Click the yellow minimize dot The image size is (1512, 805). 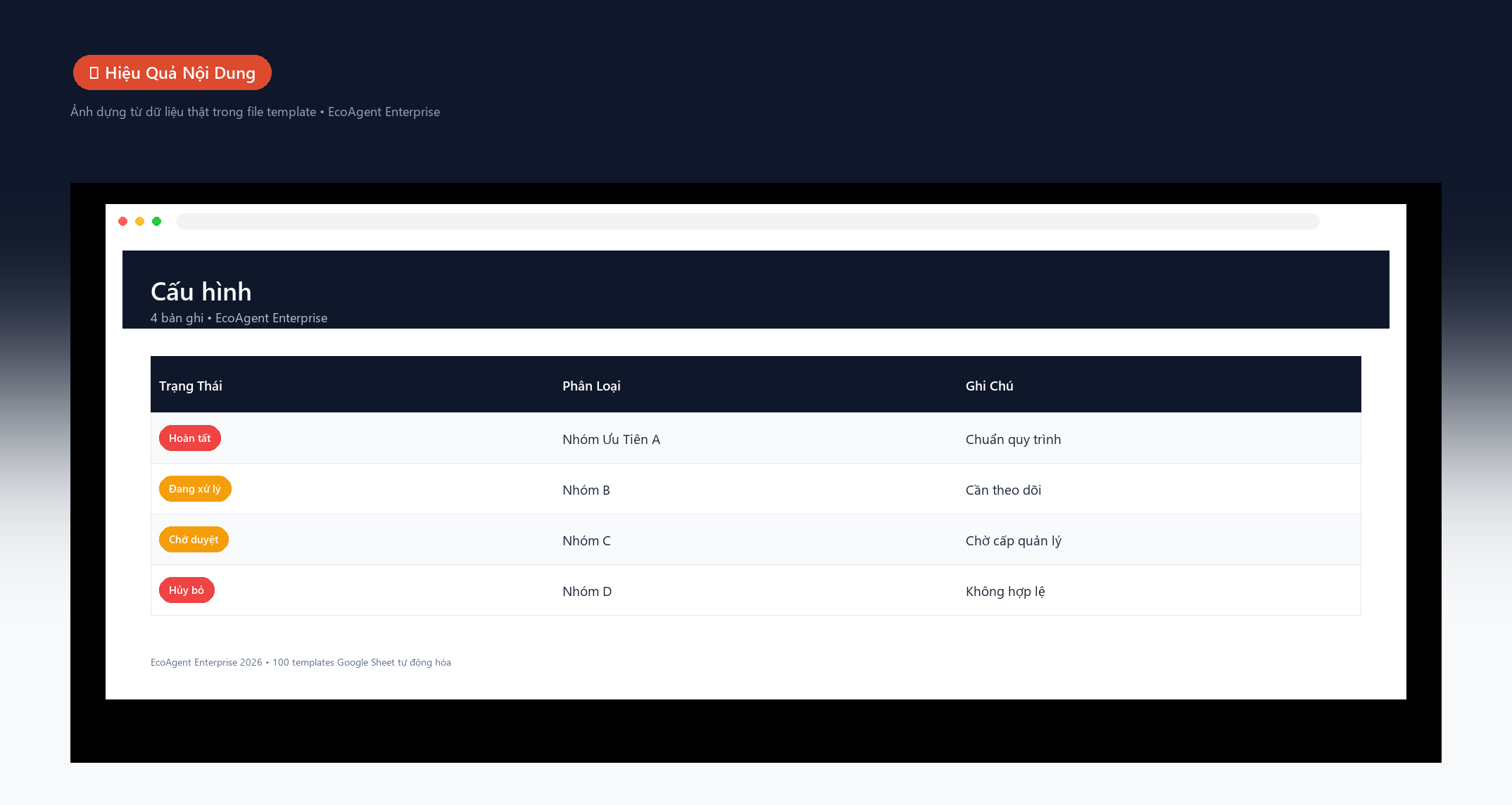pos(140,221)
